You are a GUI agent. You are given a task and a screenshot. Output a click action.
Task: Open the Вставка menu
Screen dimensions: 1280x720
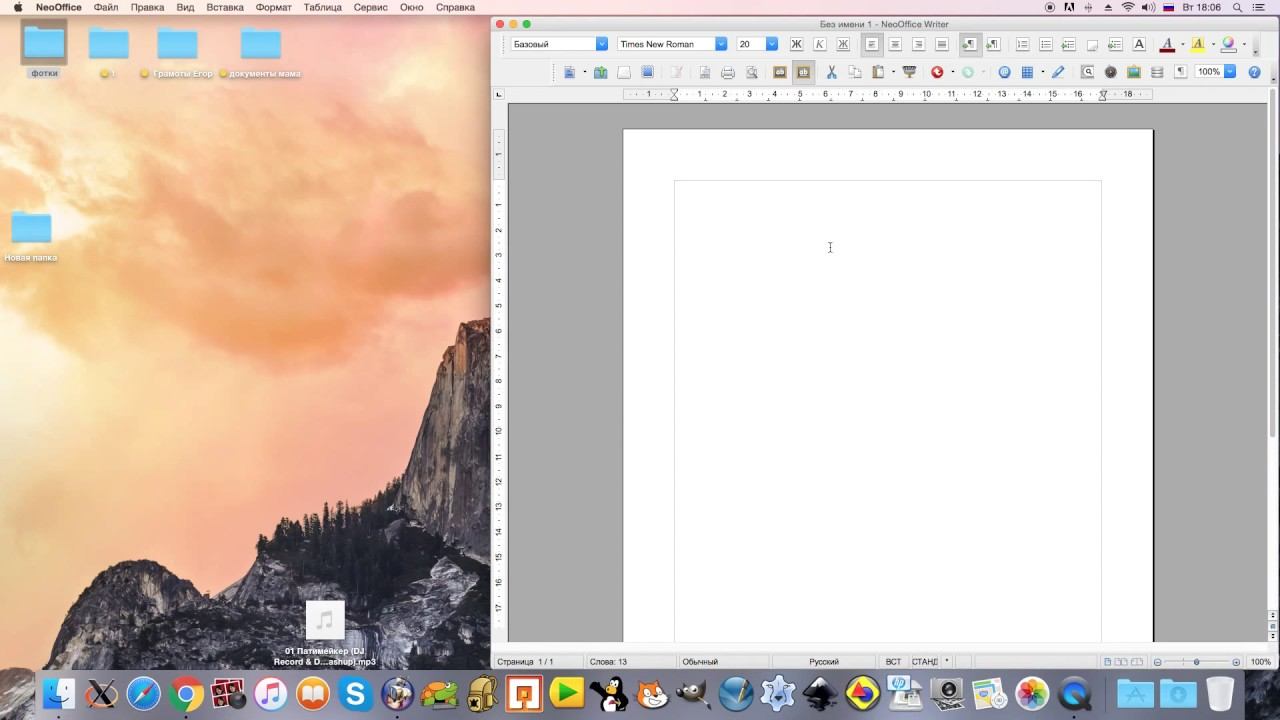click(x=225, y=7)
